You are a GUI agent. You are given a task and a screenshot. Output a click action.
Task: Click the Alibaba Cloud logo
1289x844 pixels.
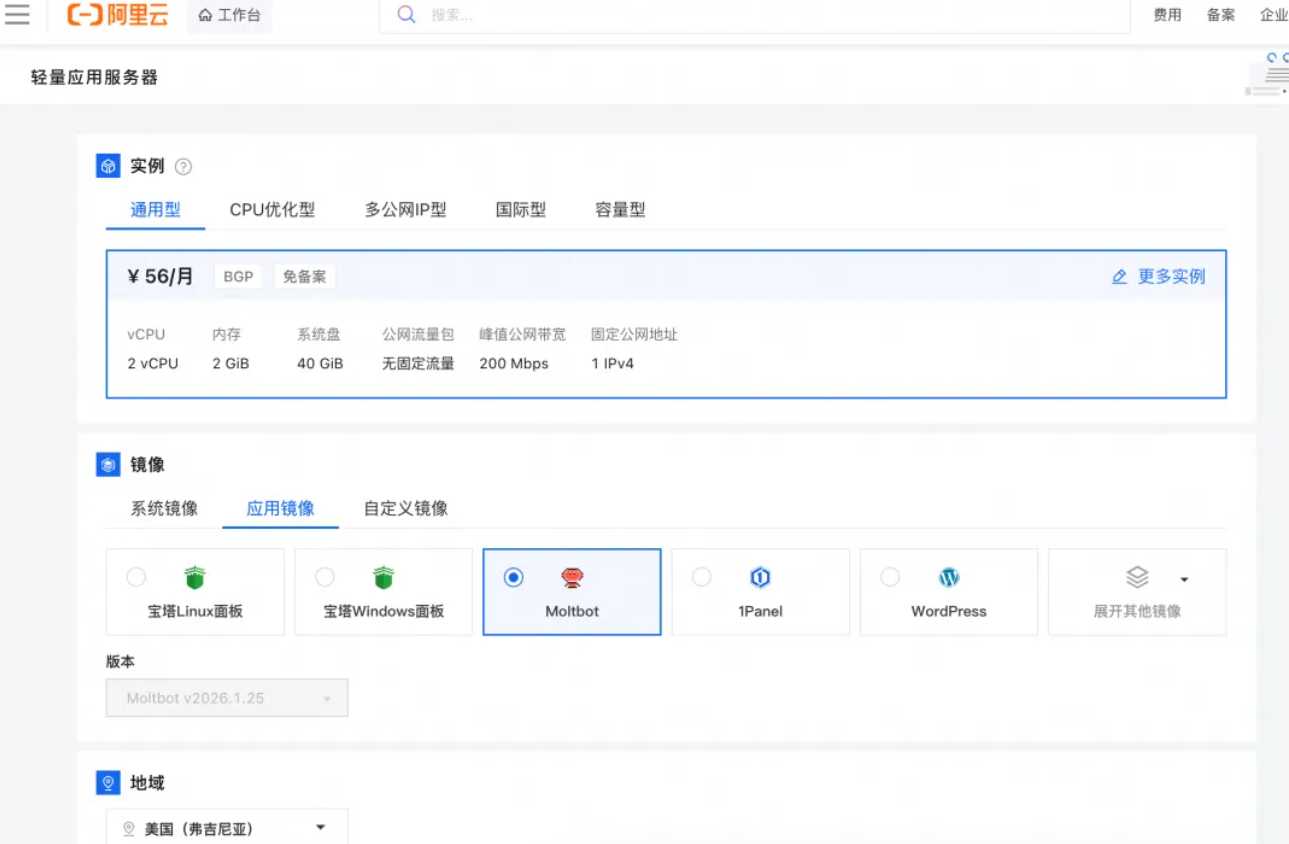(118, 15)
